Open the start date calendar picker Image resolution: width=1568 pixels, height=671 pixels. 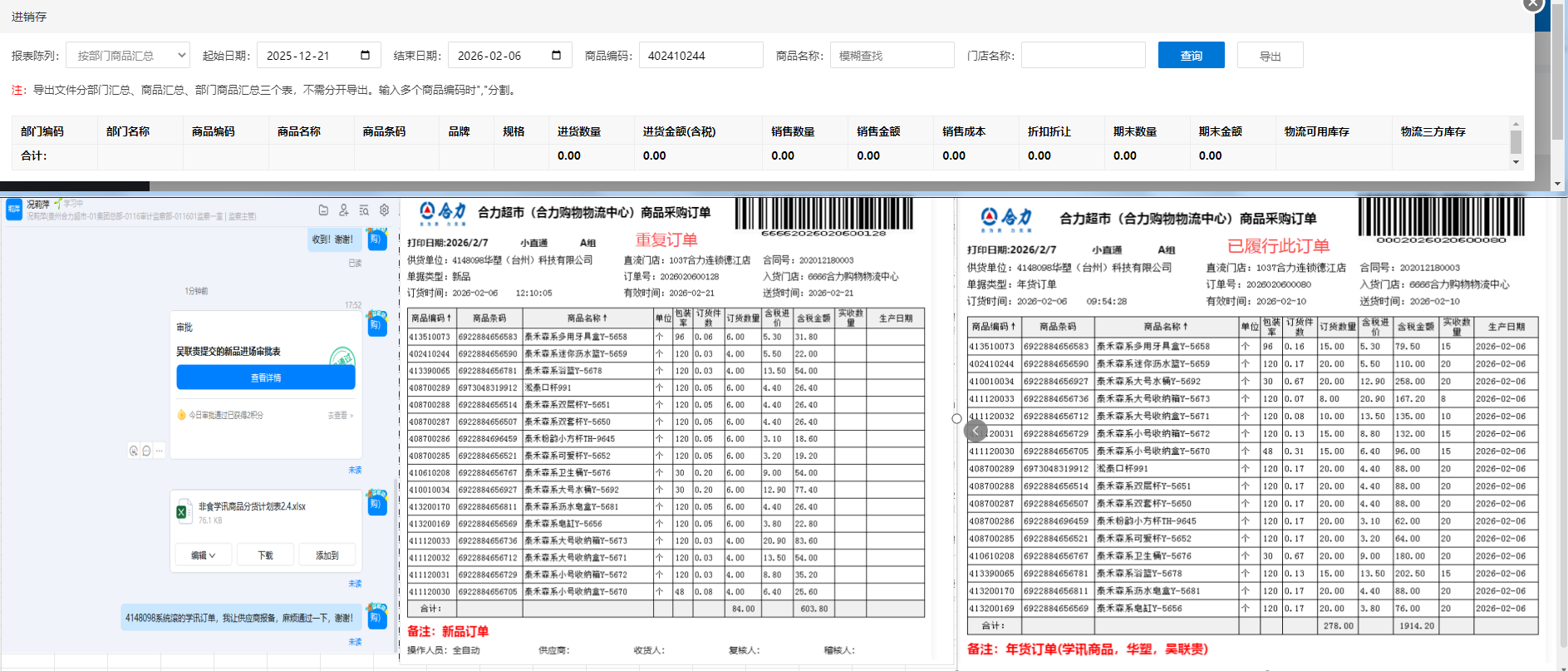(365, 56)
